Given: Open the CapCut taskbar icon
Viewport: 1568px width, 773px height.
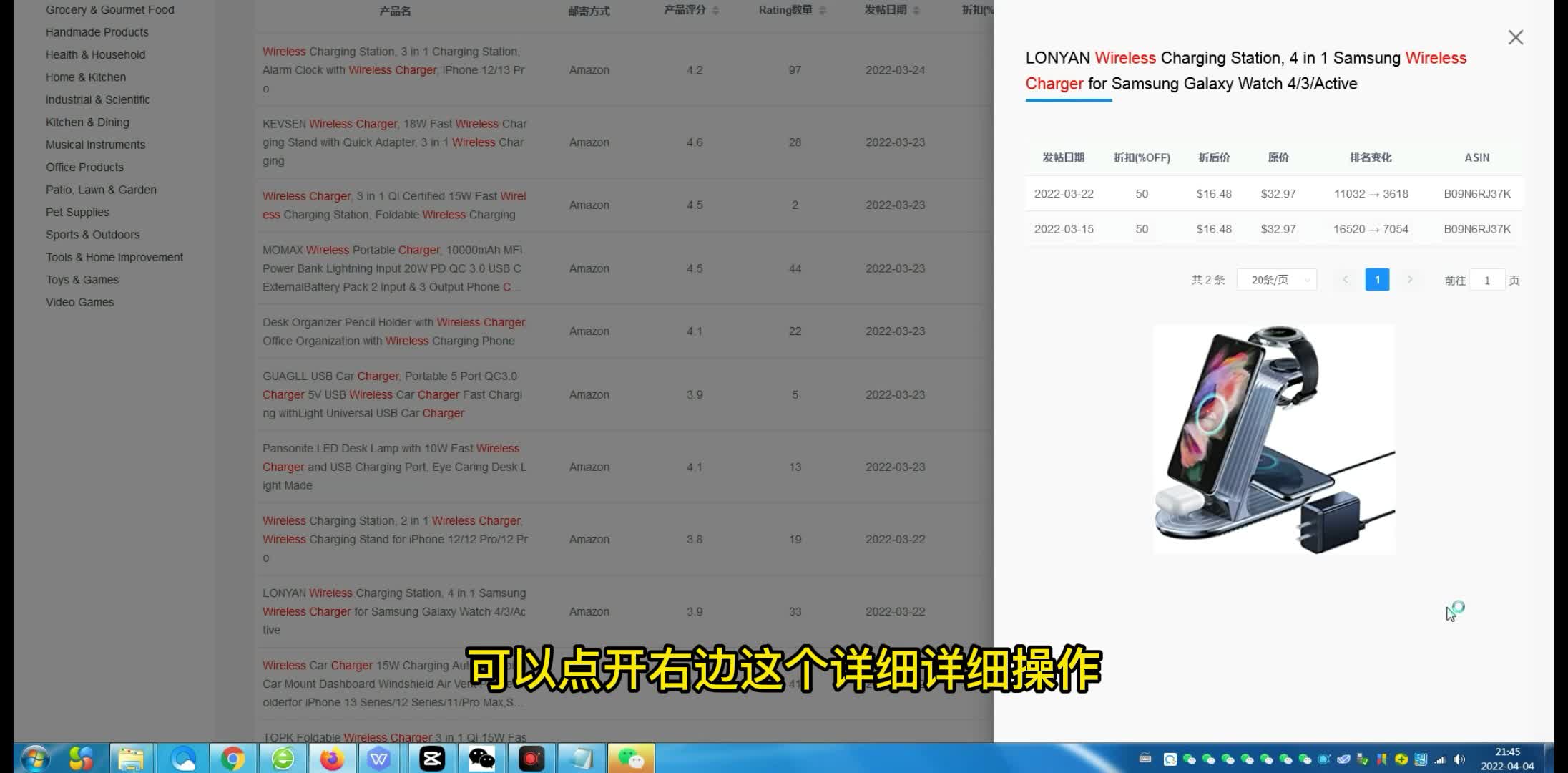Looking at the screenshot, I should 432,759.
